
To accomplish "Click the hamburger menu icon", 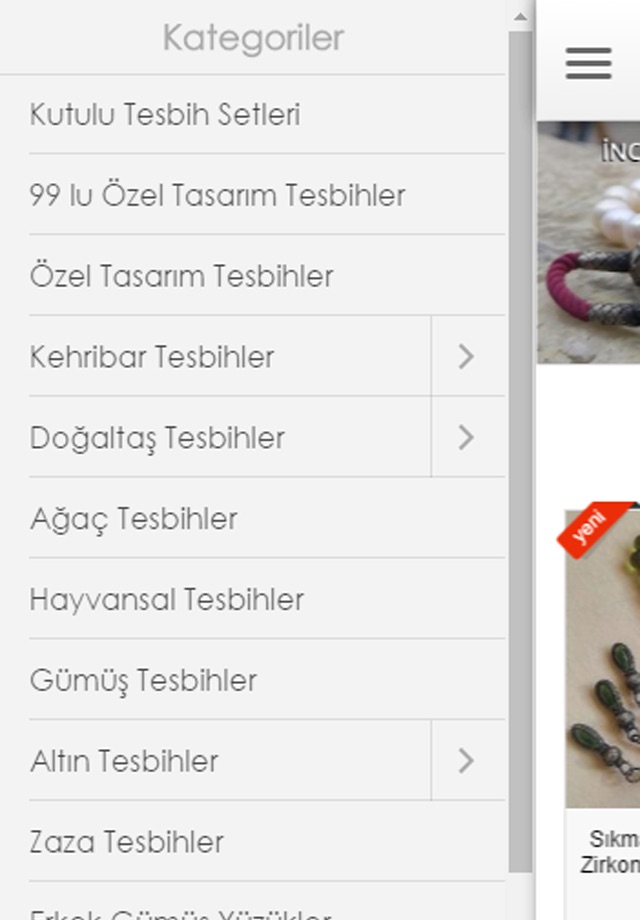I will coord(588,63).
